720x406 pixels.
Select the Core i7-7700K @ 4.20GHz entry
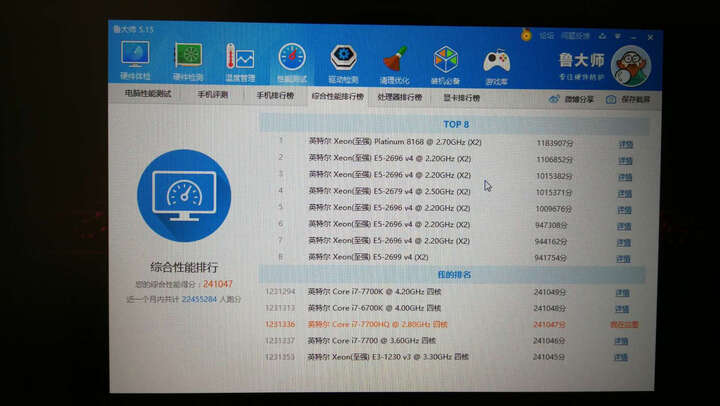[x=374, y=292]
